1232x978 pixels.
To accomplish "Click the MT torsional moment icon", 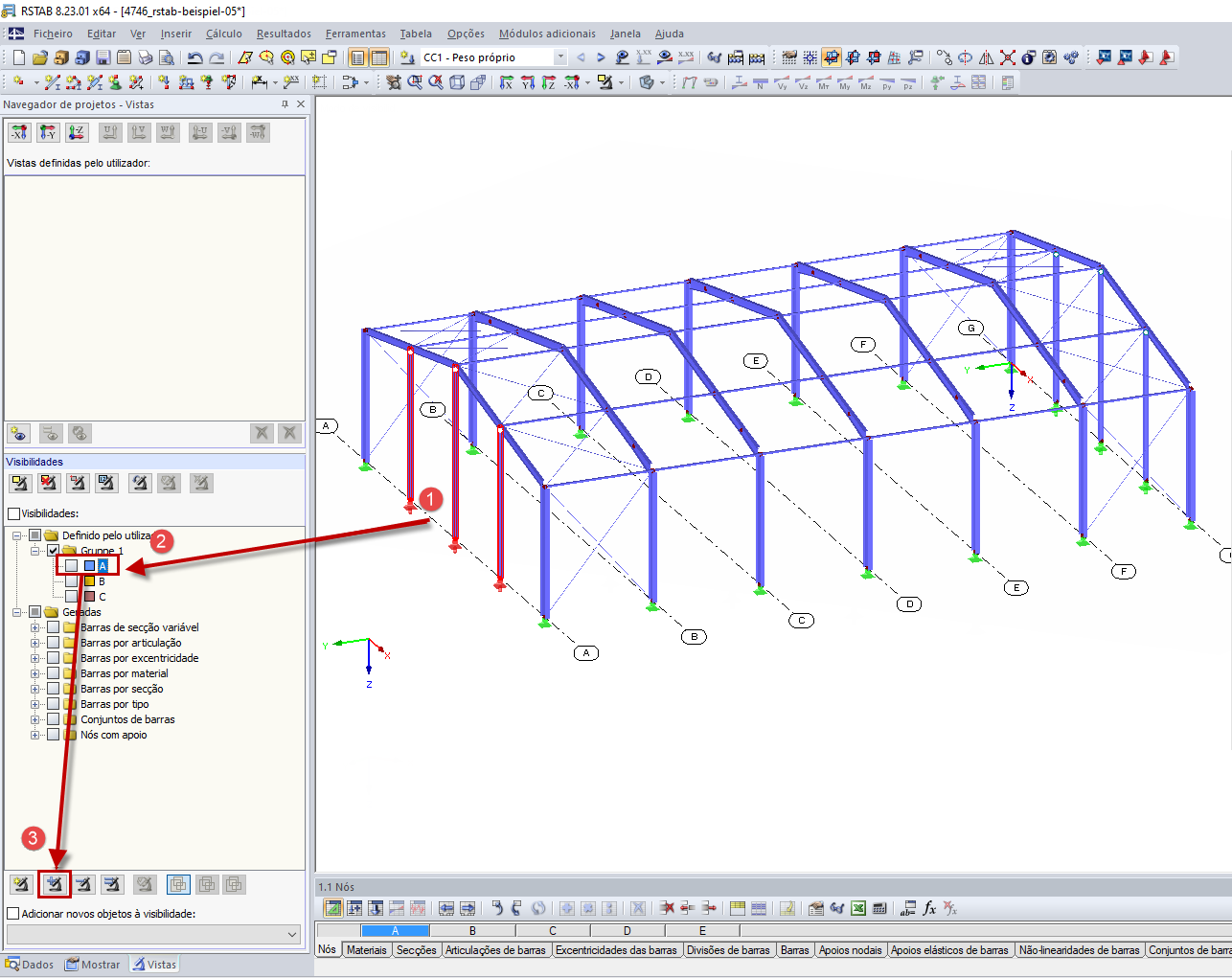I will tap(824, 82).
